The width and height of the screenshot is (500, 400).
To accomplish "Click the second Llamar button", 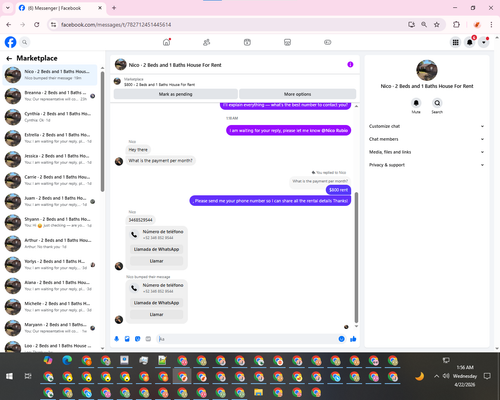I will tap(156, 314).
